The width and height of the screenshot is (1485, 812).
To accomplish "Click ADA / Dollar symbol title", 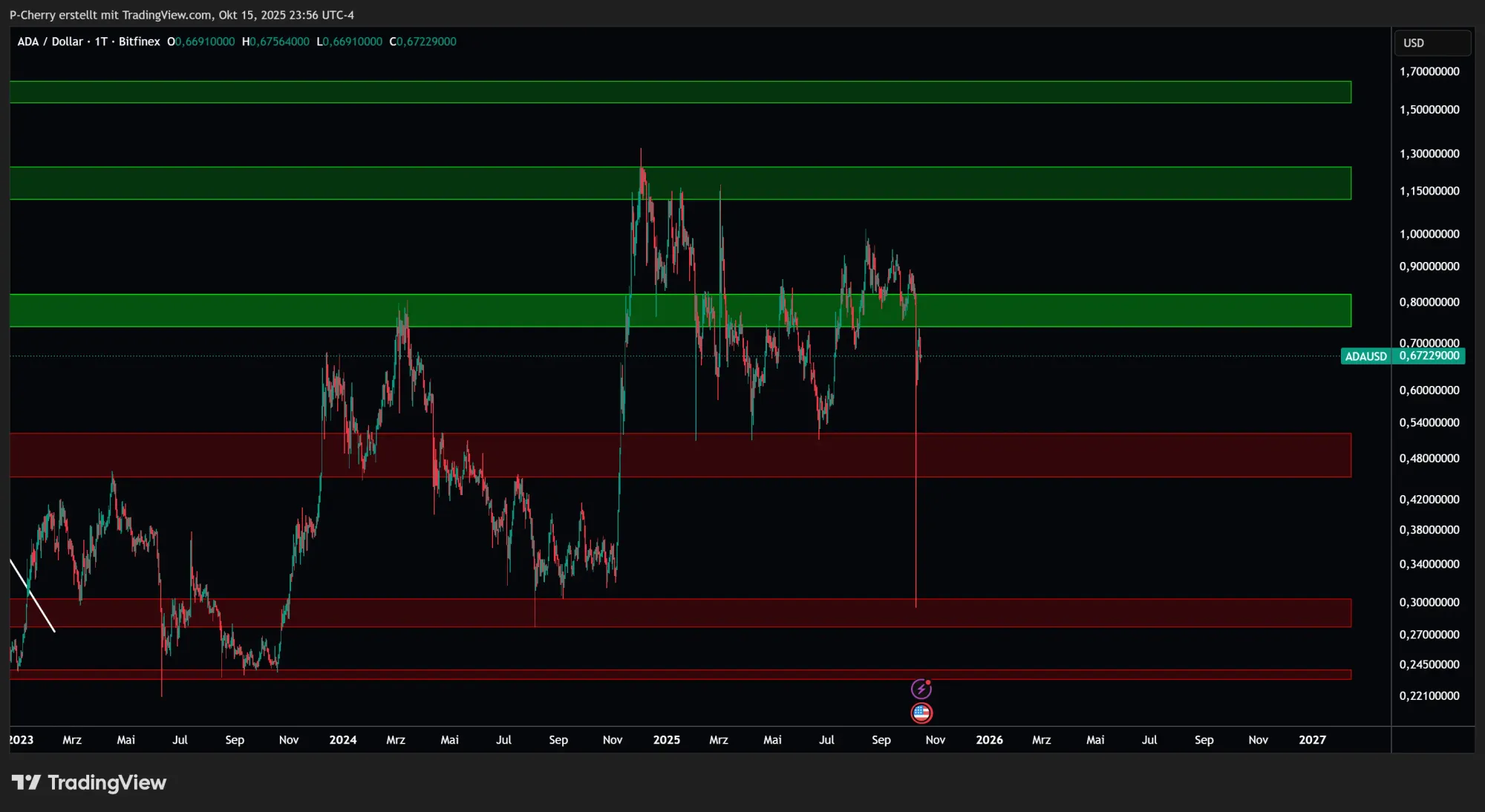I will [50, 42].
